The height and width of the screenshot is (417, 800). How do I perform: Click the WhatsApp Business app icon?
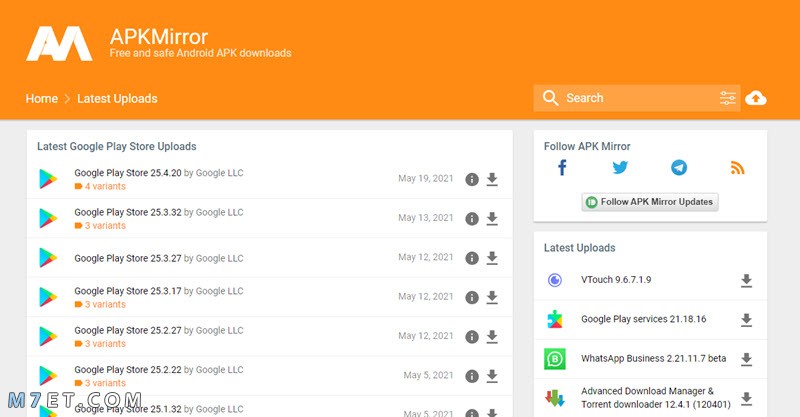(555, 359)
